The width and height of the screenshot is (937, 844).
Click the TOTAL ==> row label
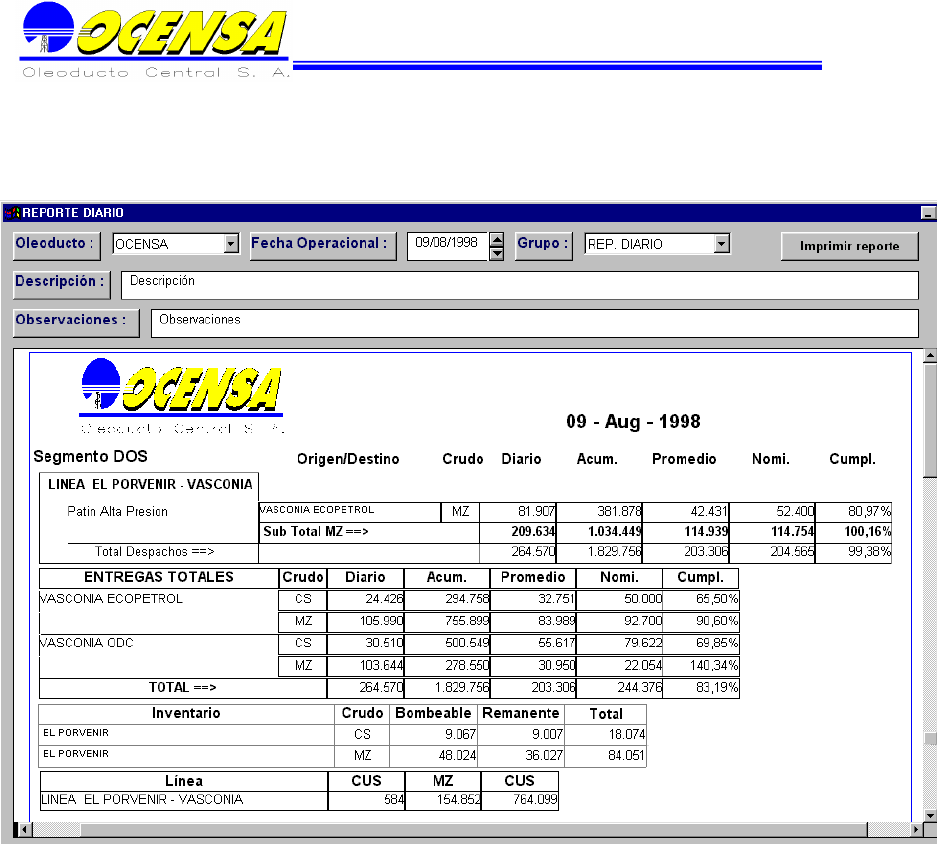182,687
